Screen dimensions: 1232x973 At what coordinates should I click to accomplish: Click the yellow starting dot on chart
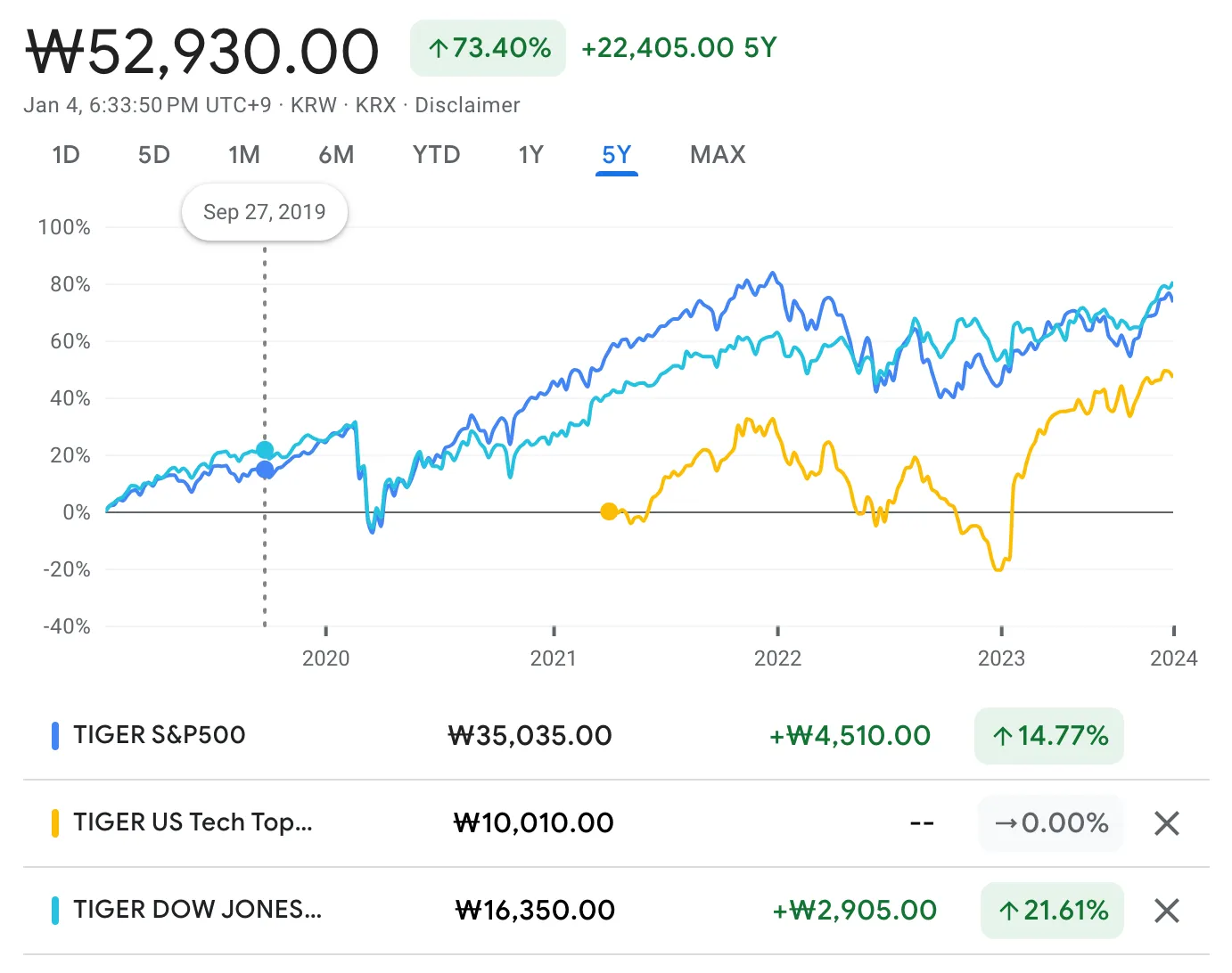click(x=609, y=511)
